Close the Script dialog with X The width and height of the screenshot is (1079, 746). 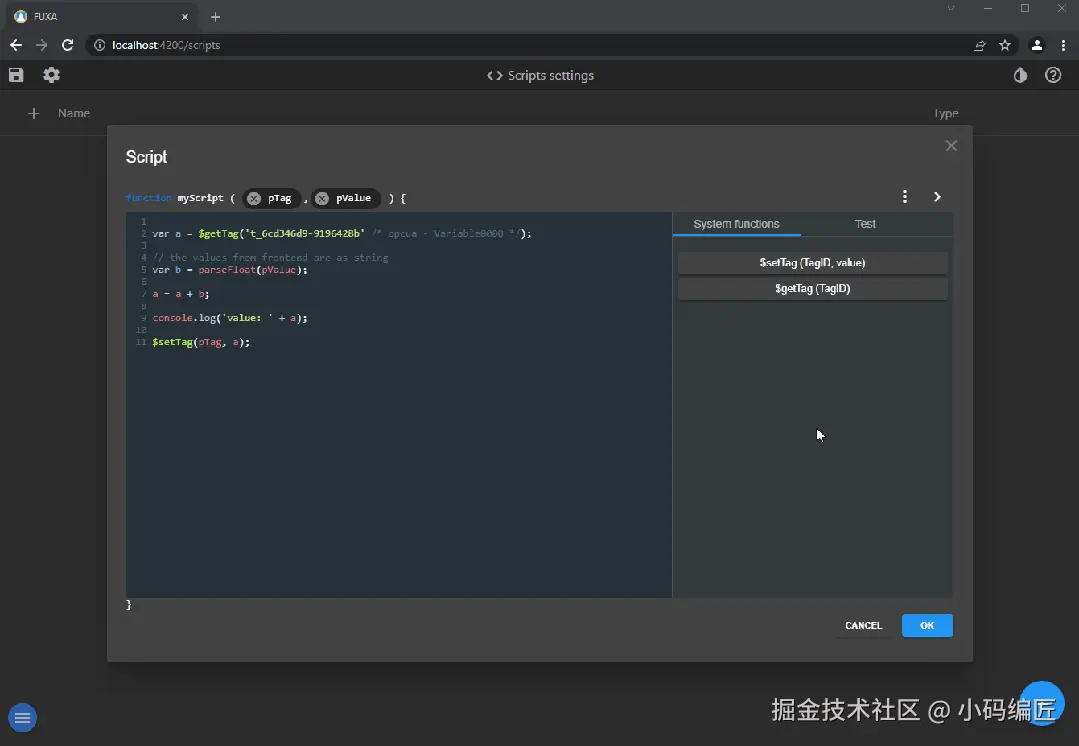[x=951, y=146]
